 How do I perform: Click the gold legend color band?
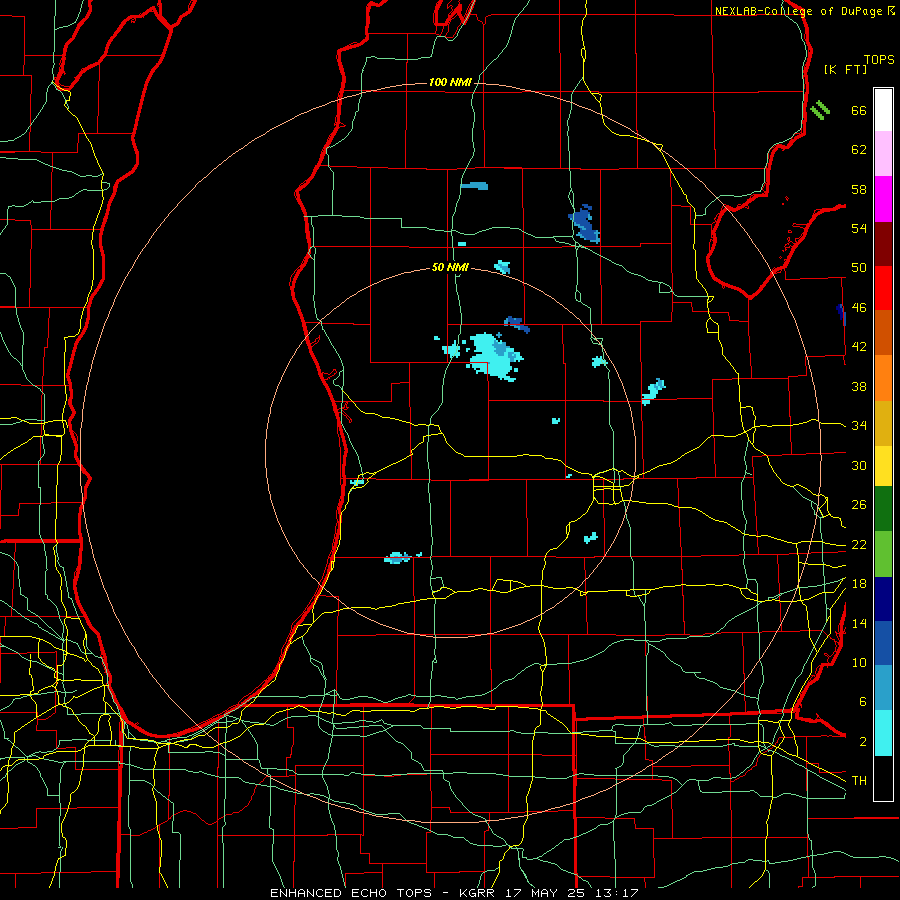[883, 424]
